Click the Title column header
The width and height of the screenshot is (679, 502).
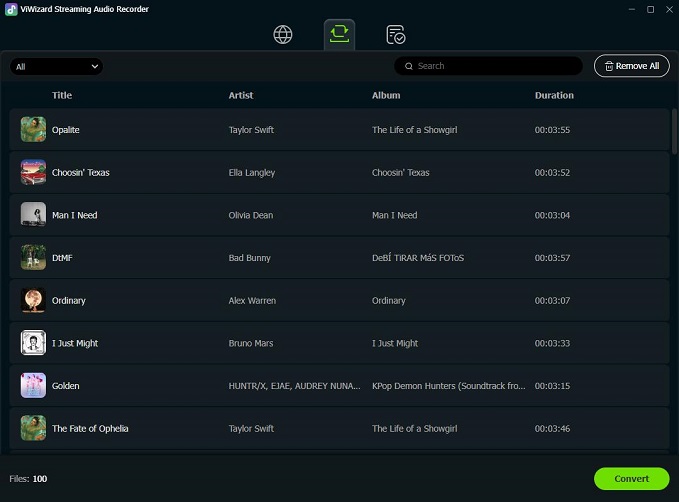(x=62, y=95)
